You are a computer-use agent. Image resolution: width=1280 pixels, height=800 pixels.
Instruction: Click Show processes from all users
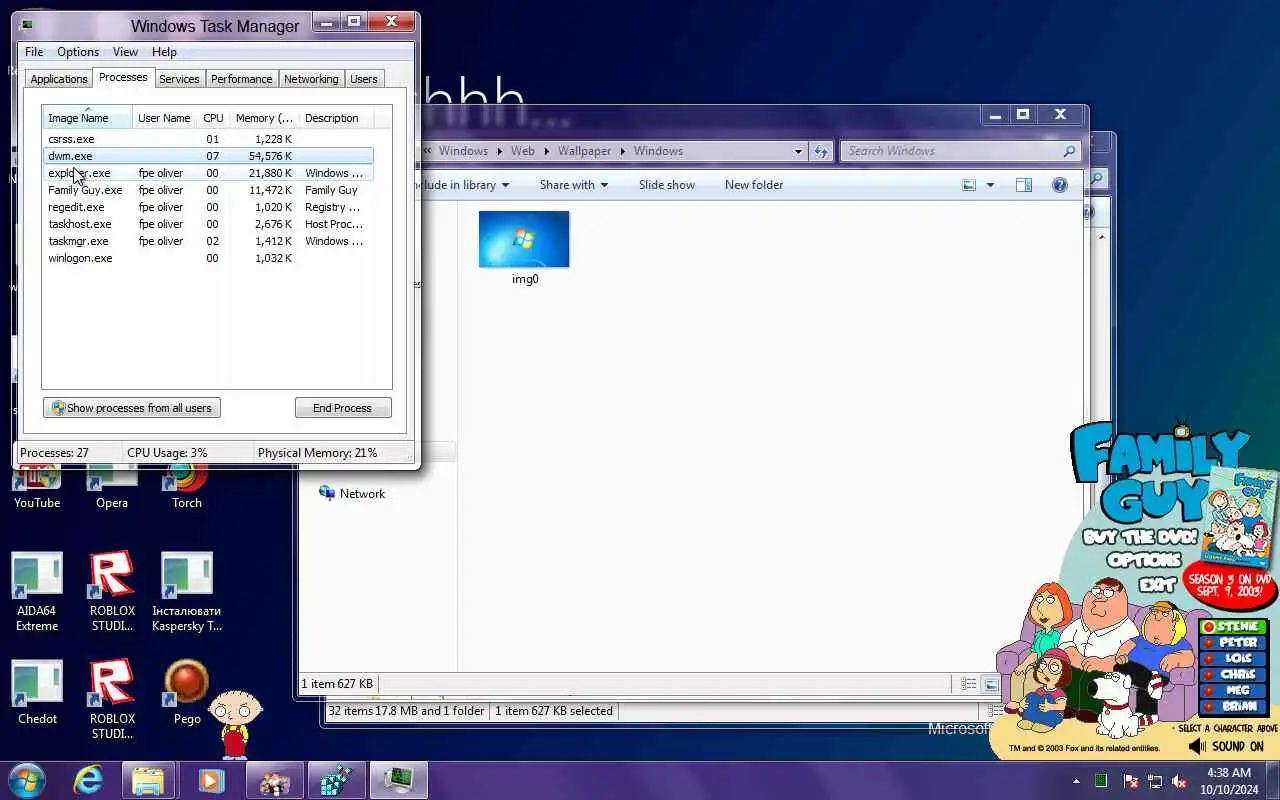132,408
